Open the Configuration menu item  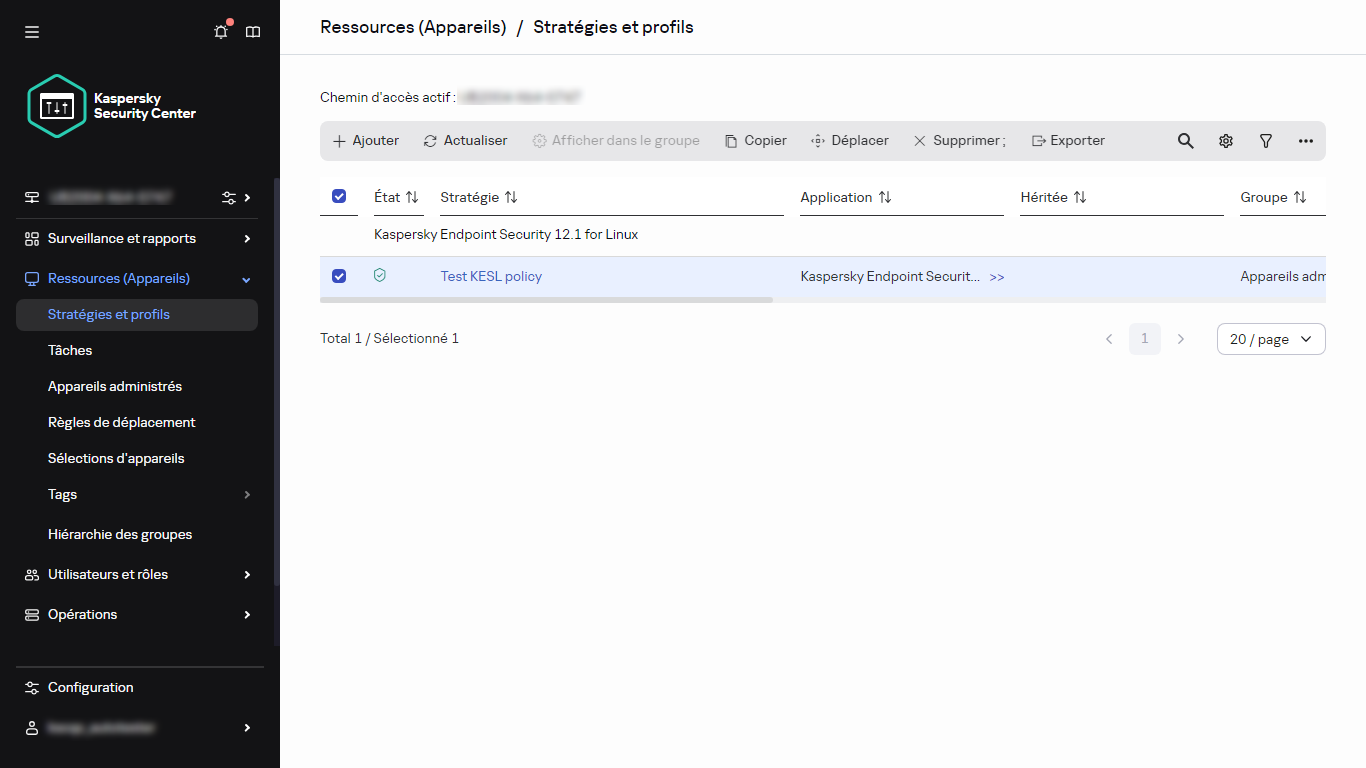pos(90,688)
